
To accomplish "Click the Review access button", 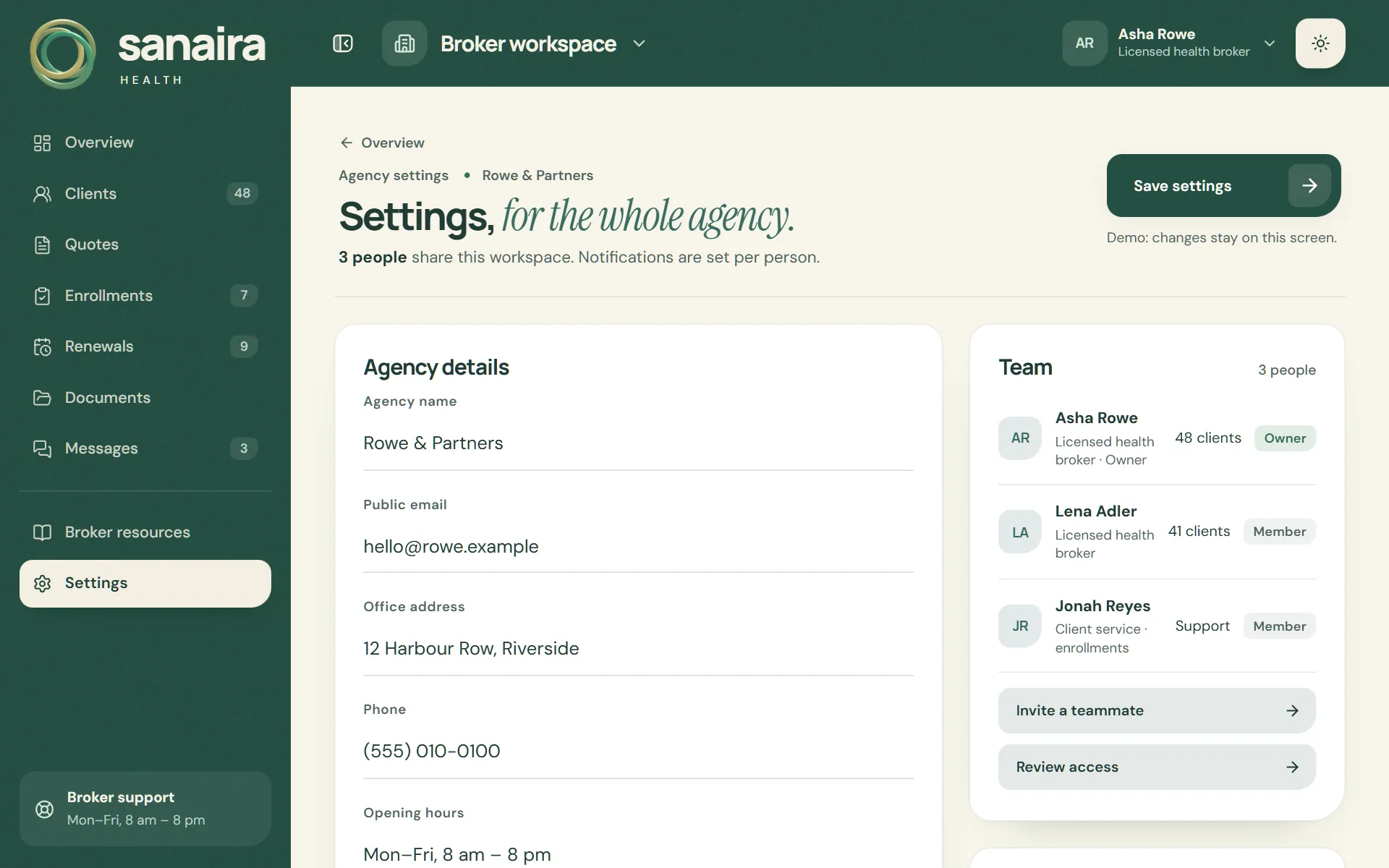I will (1157, 767).
